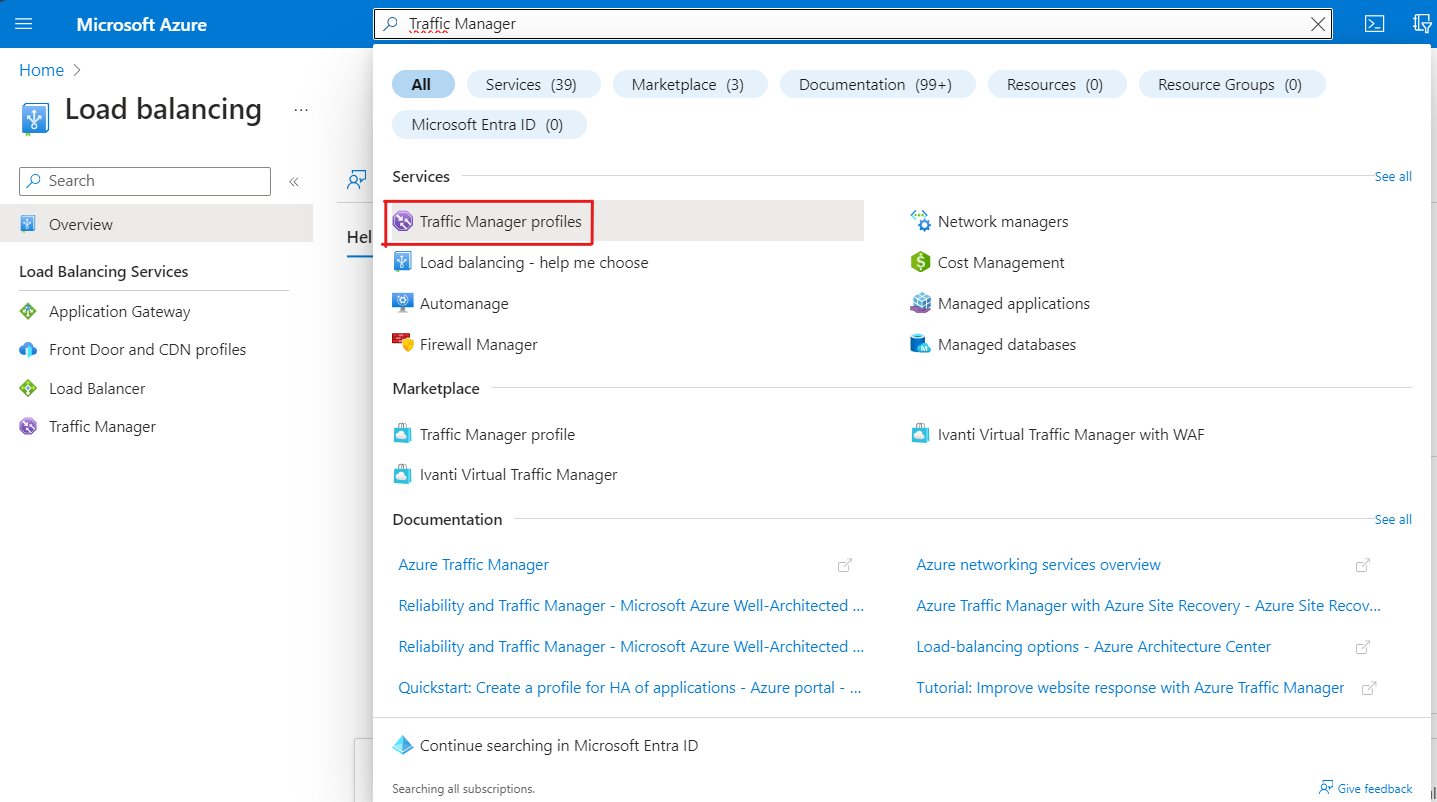The image size is (1437, 802).
Task: Open the Azure Traffic Manager documentation link
Action: click(x=473, y=564)
